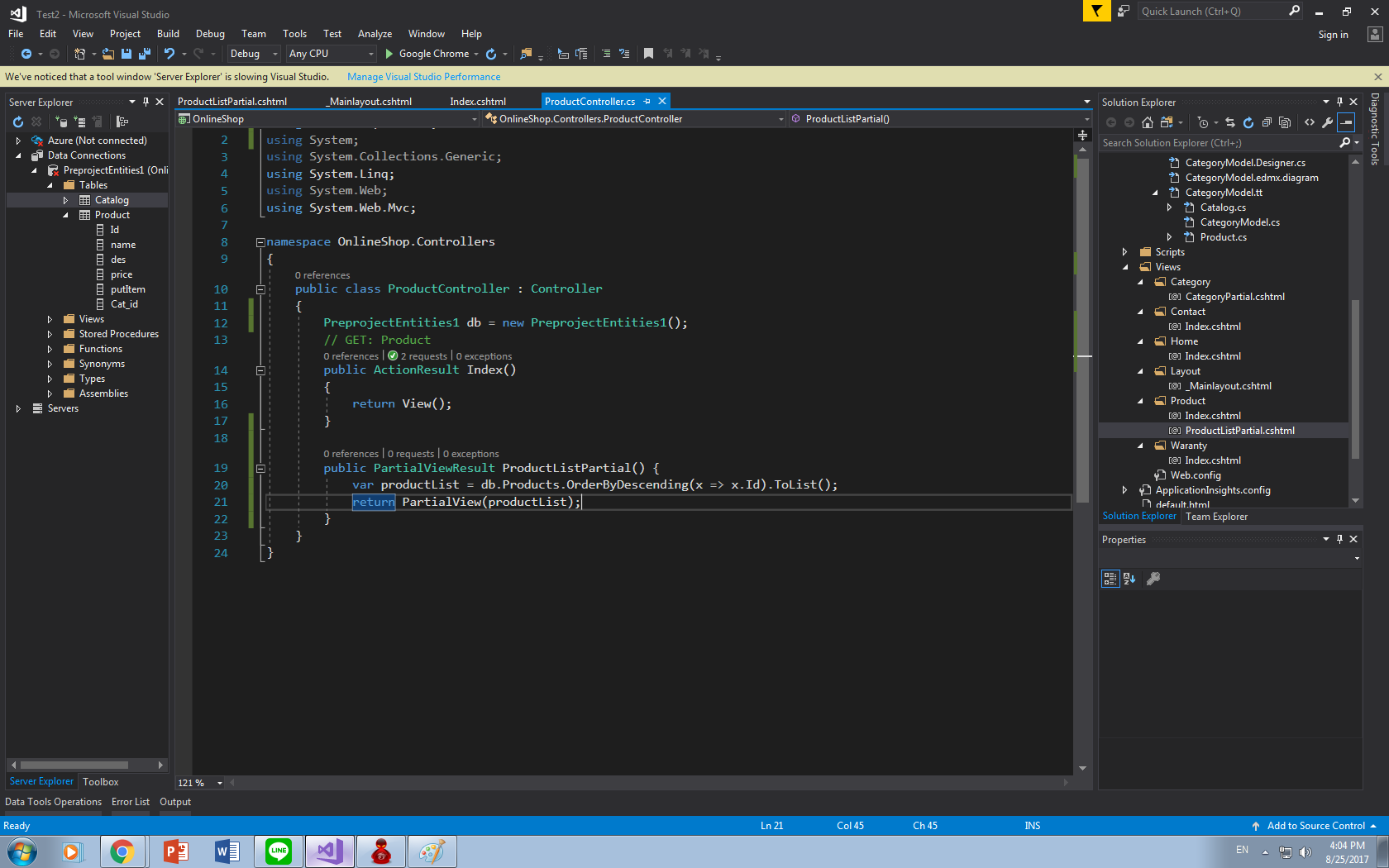Screen dimensions: 1389x868
Task: Click the Navigate Backward toolbar icon
Action: [26, 54]
